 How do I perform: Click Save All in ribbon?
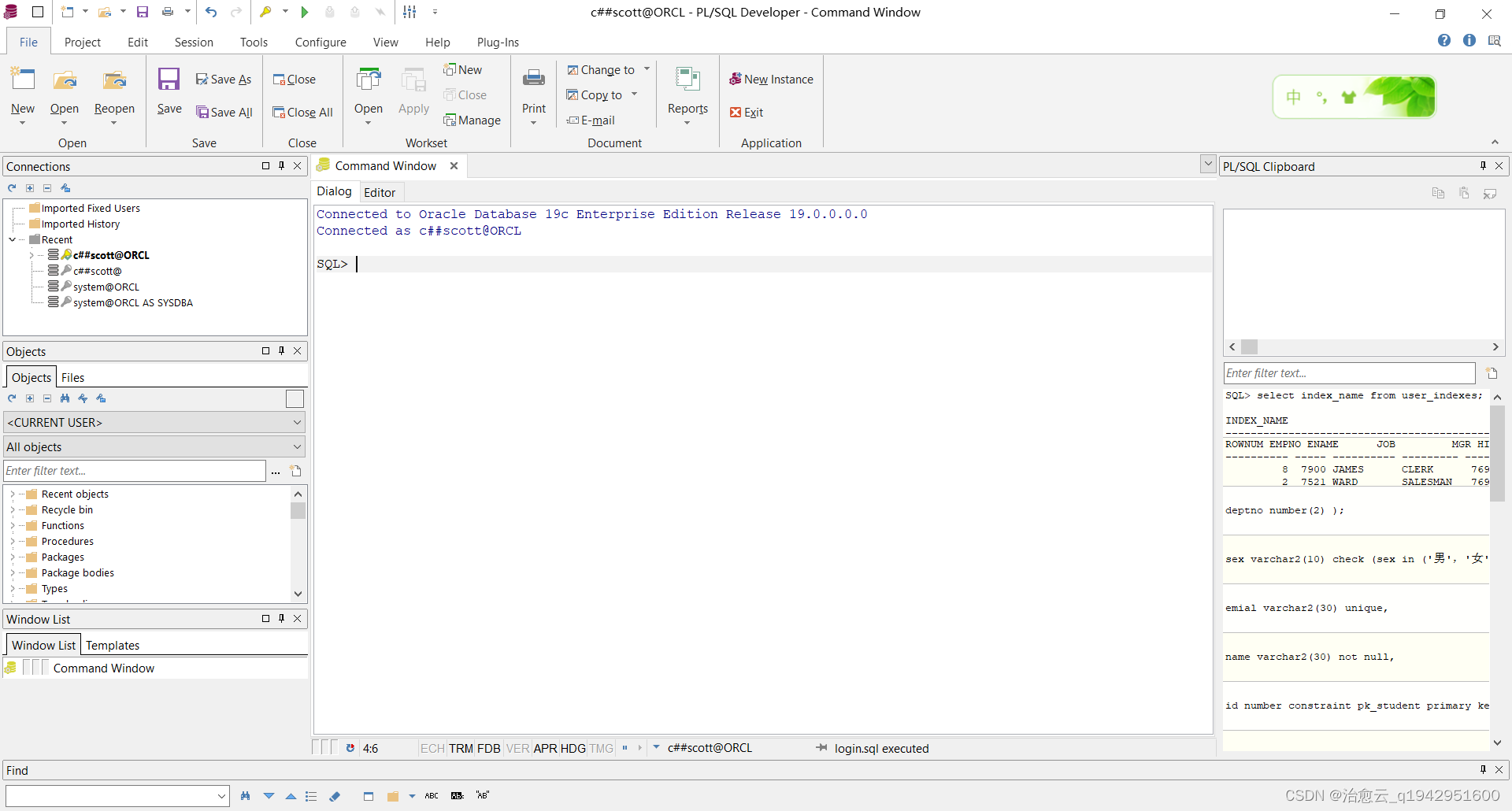click(224, 113)
